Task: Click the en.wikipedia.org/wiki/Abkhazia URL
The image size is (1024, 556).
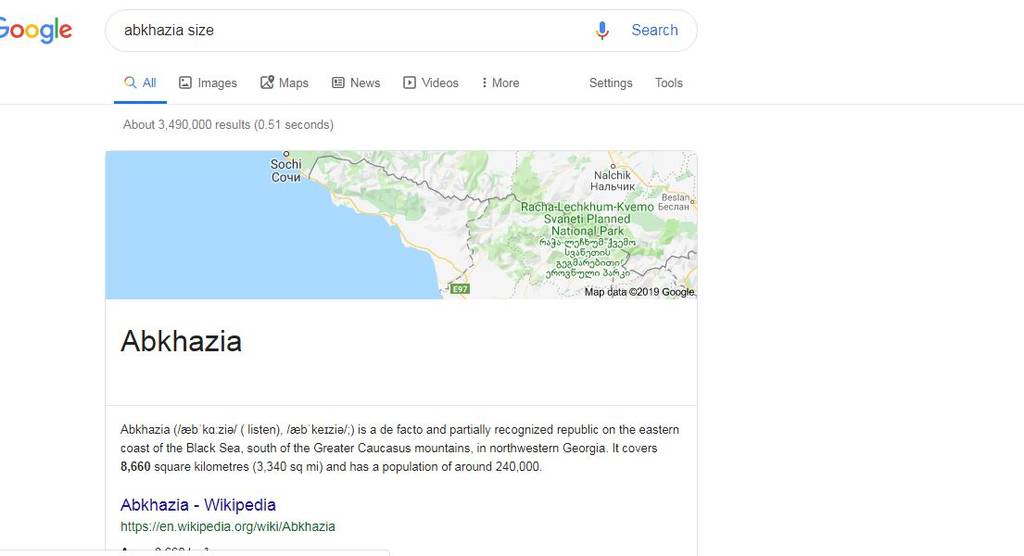Action: click(x=228, y=526)
